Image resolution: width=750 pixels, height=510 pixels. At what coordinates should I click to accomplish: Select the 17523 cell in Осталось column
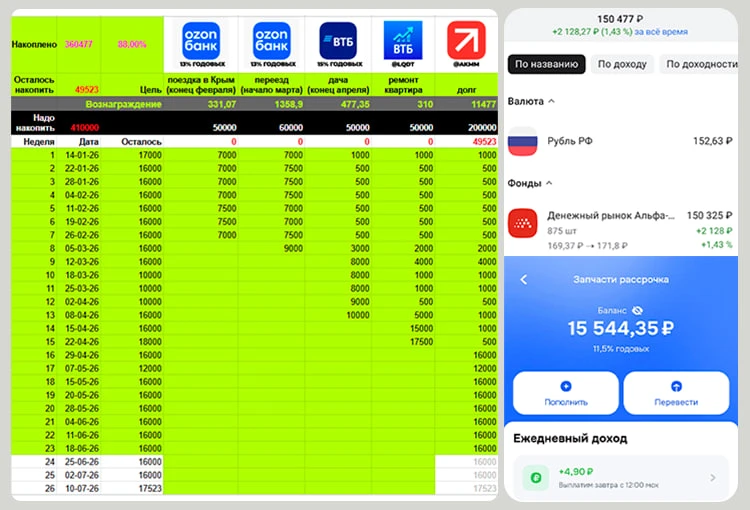pos(132,488)
